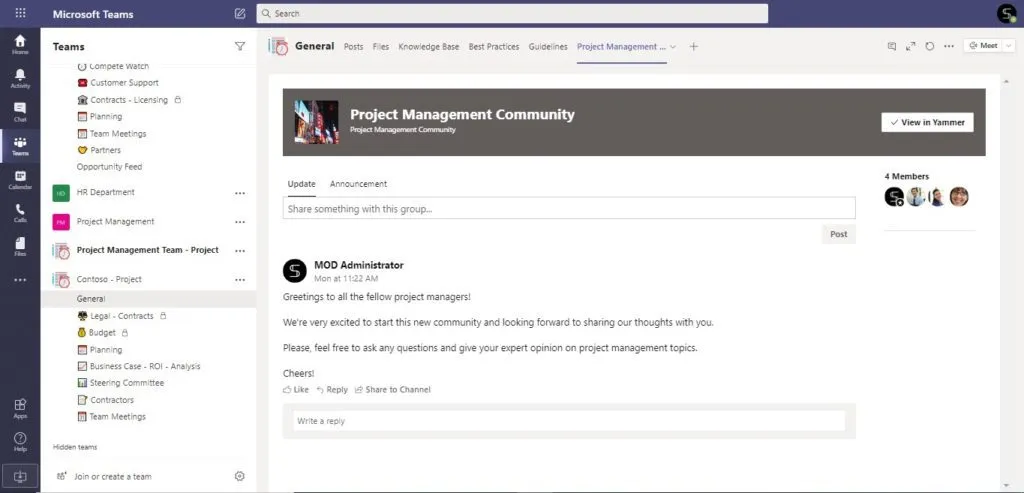
Task: Expand Project Management Team - Project
Action: point(148,250)
